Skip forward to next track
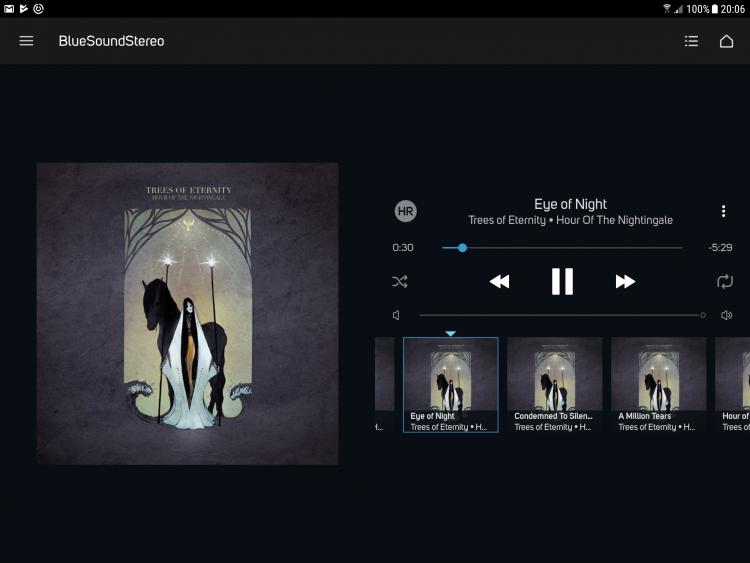 tap(625, 281)
